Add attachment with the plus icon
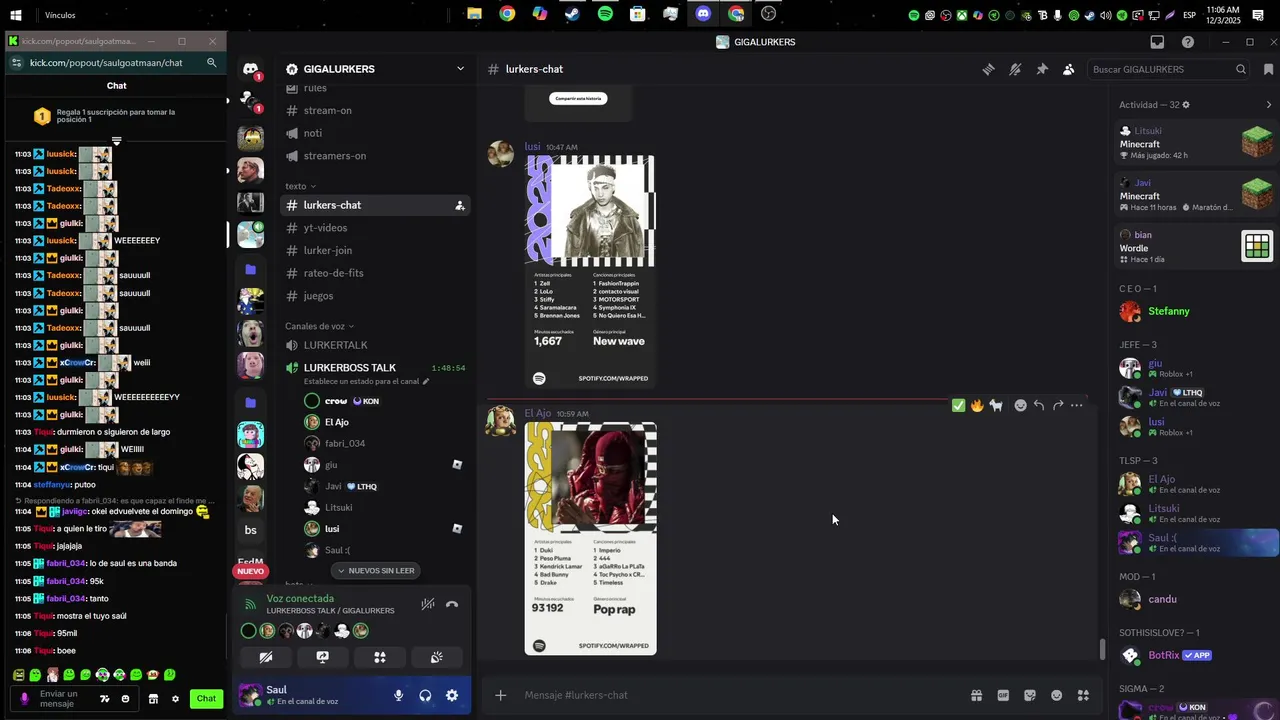The image size is (1280, 720). (500, 695)
